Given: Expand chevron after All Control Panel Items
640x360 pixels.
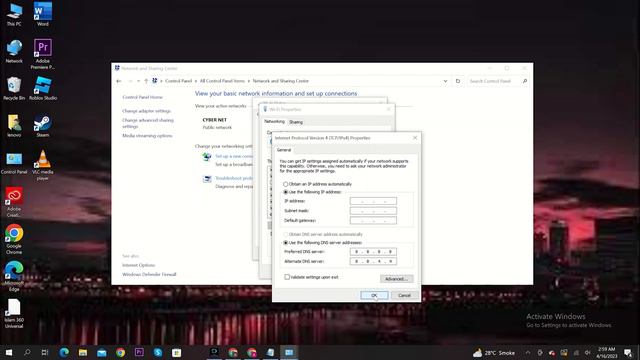Looking at the screenshot, I should click(249, 81).
